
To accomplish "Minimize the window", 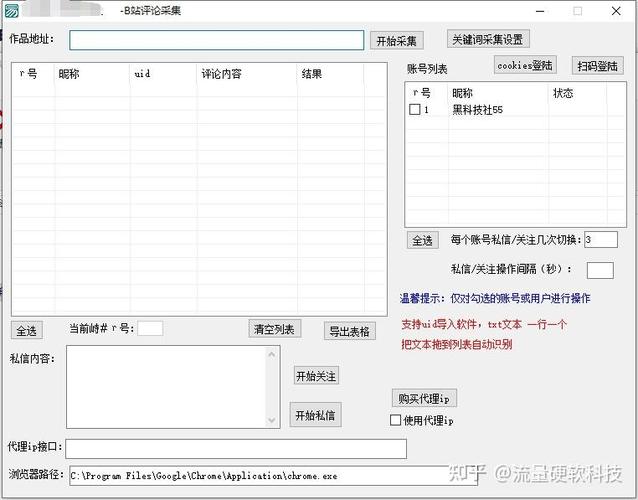I will coord(540,11).
